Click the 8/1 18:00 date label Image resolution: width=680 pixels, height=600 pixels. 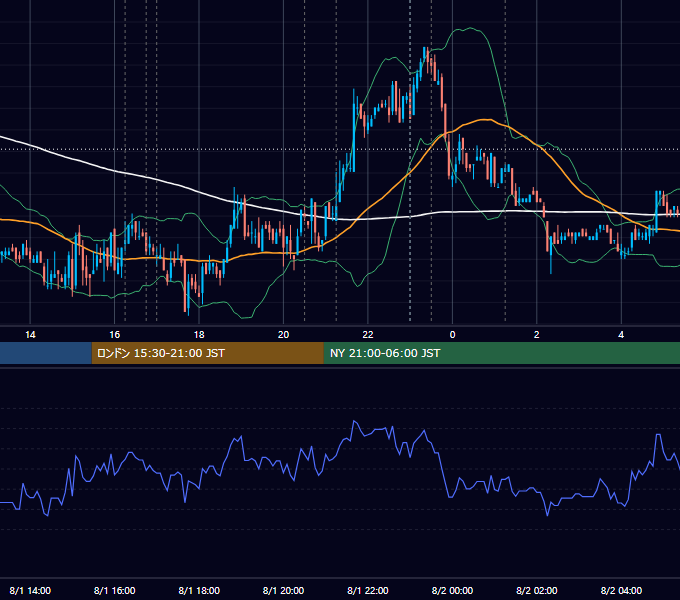click(x=199, y=590)
